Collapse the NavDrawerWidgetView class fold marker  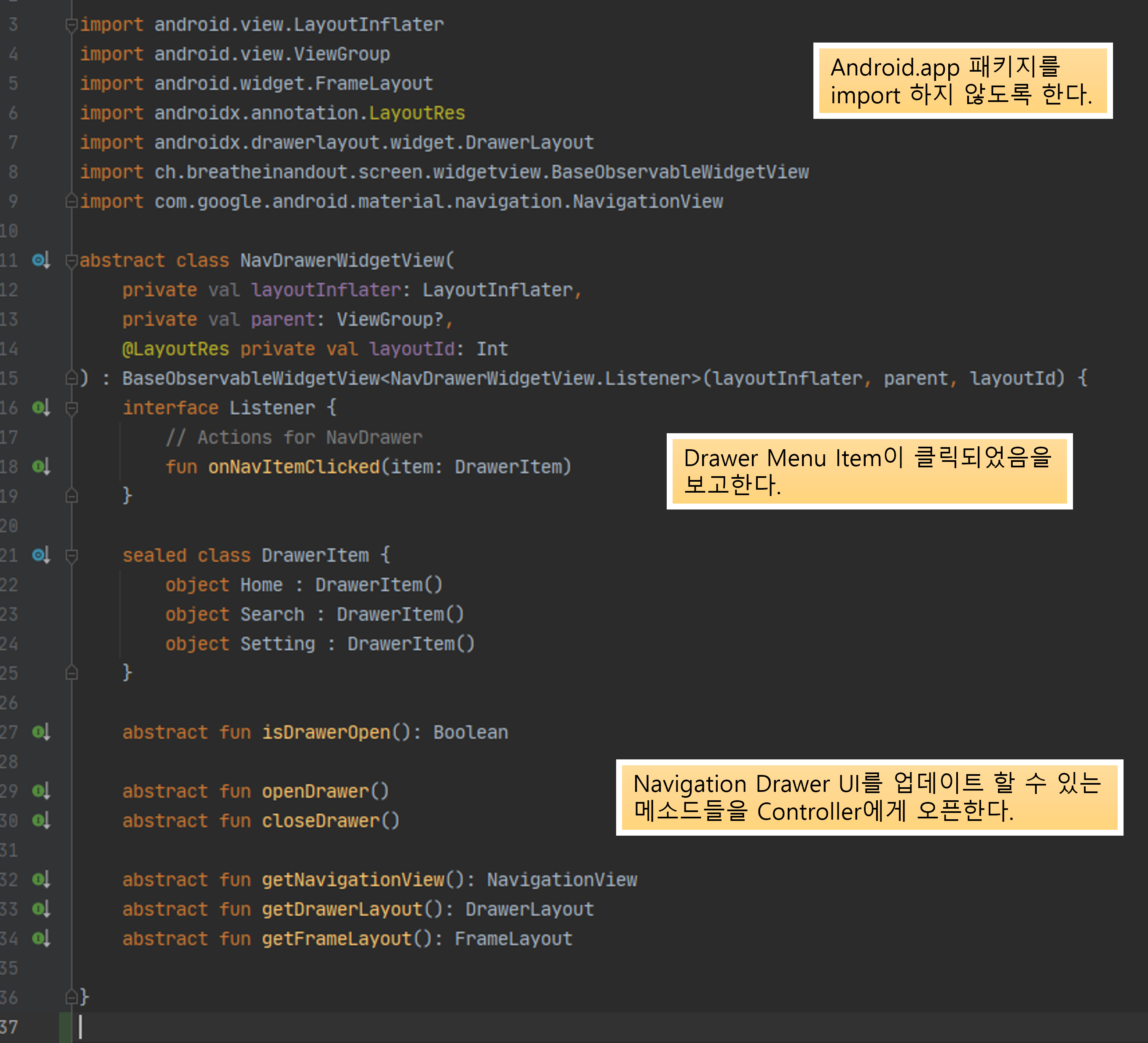[x=71, y=261]
